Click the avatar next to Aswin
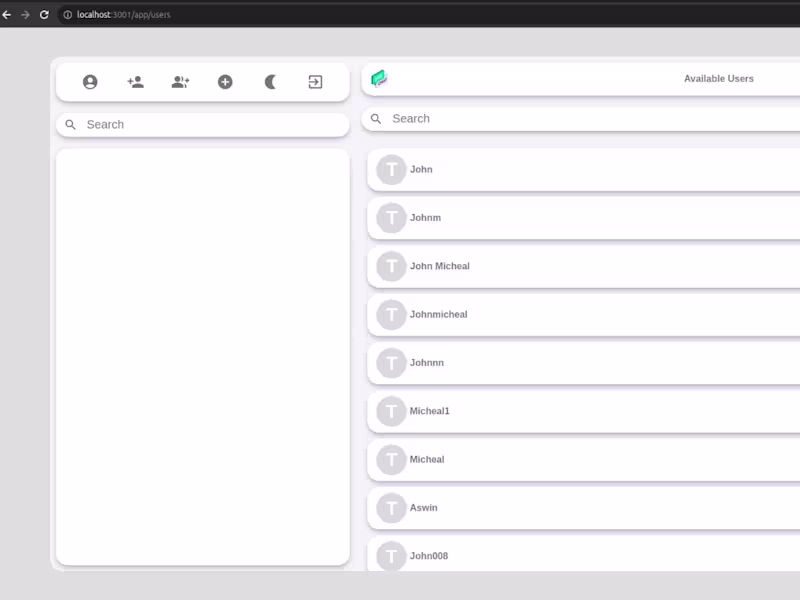 (x=391, y=508)
